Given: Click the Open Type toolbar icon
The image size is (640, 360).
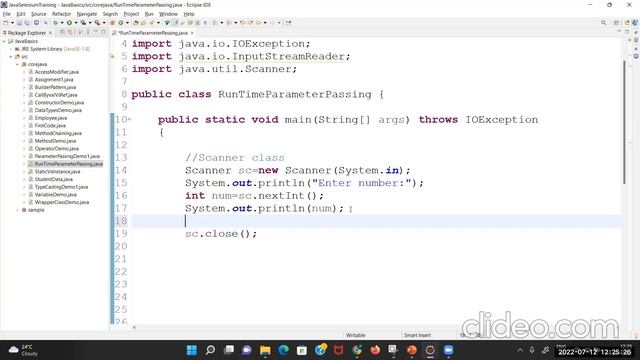Looking at the screenshot, I should click(x=136, y=23).
